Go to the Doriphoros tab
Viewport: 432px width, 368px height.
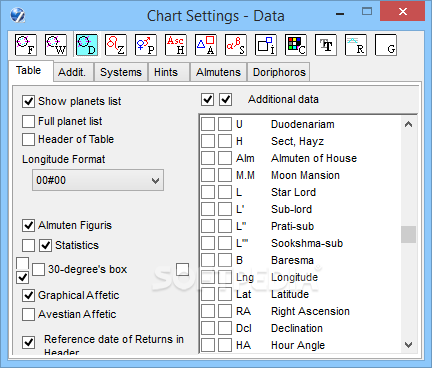pyautogui.click(x=279, y=72)
